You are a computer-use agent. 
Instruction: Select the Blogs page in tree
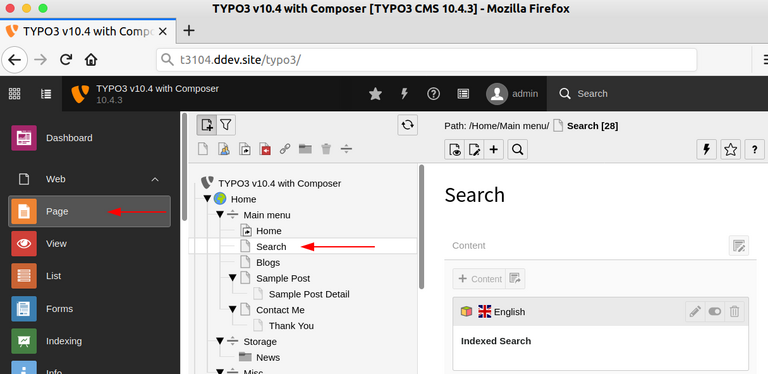coord(268,262)
